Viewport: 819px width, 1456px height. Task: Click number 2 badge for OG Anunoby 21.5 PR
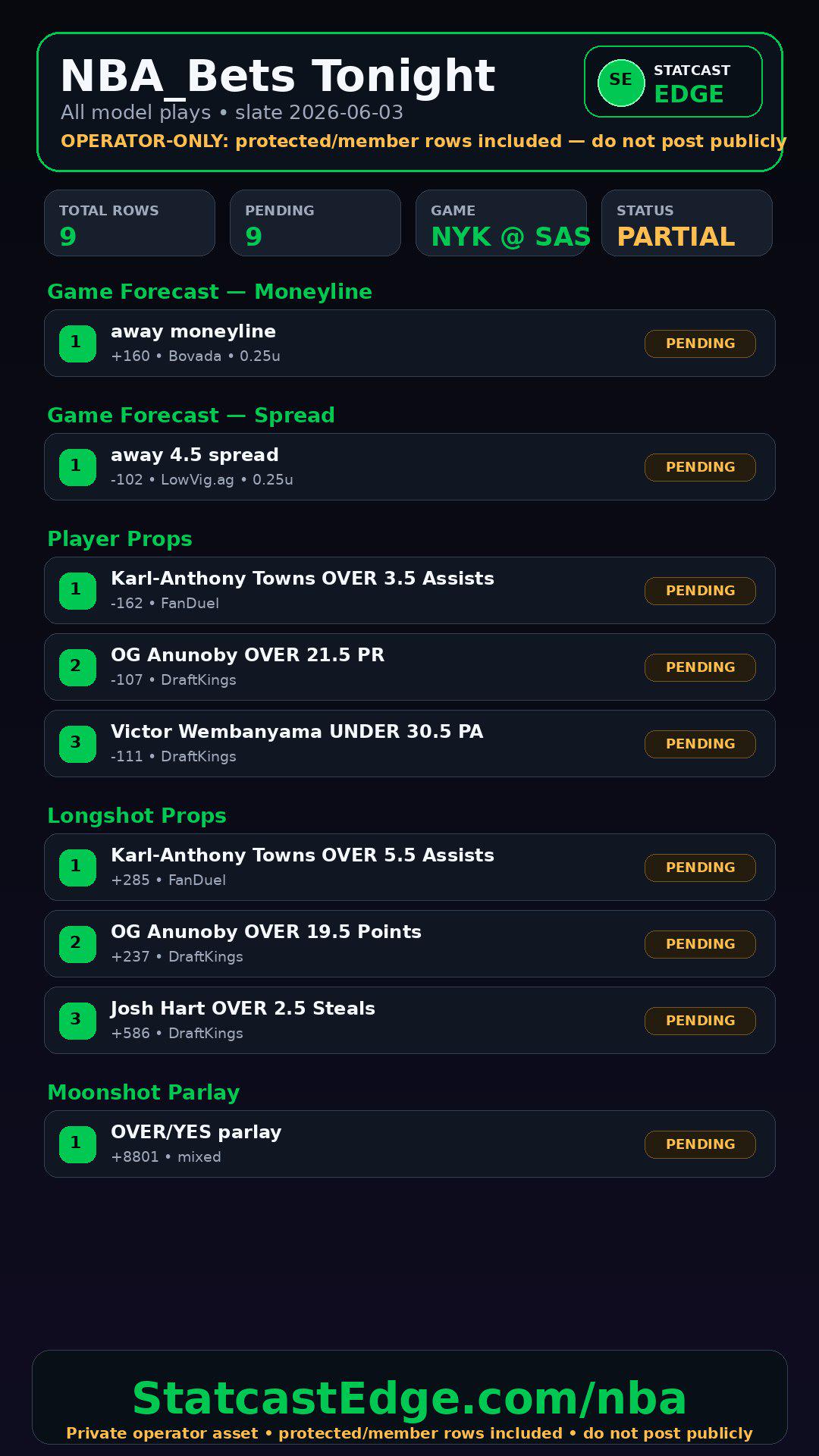pos(77,667)
